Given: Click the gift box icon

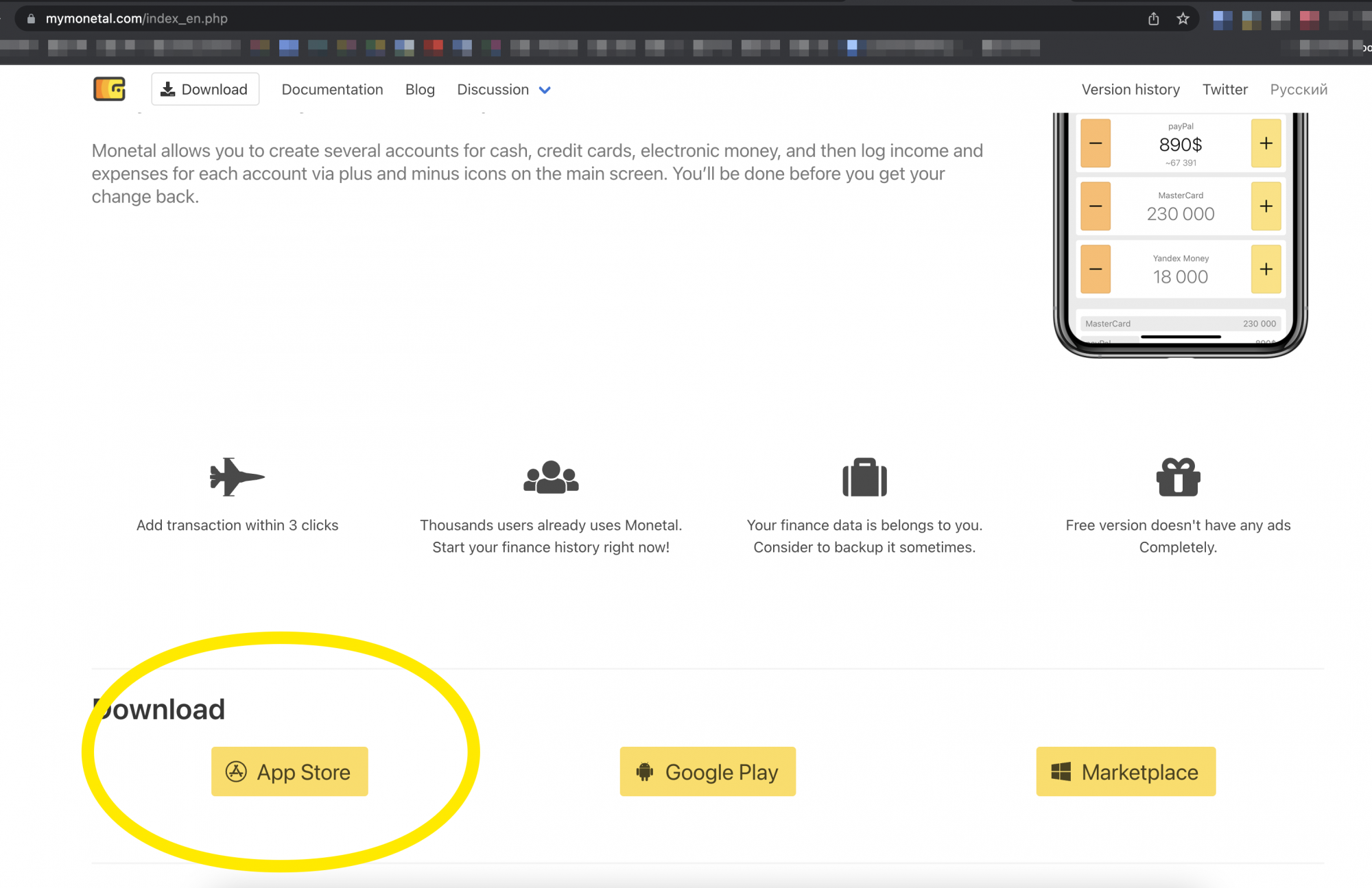Looking at the screenshot, I should click(x=1178, y=477).
